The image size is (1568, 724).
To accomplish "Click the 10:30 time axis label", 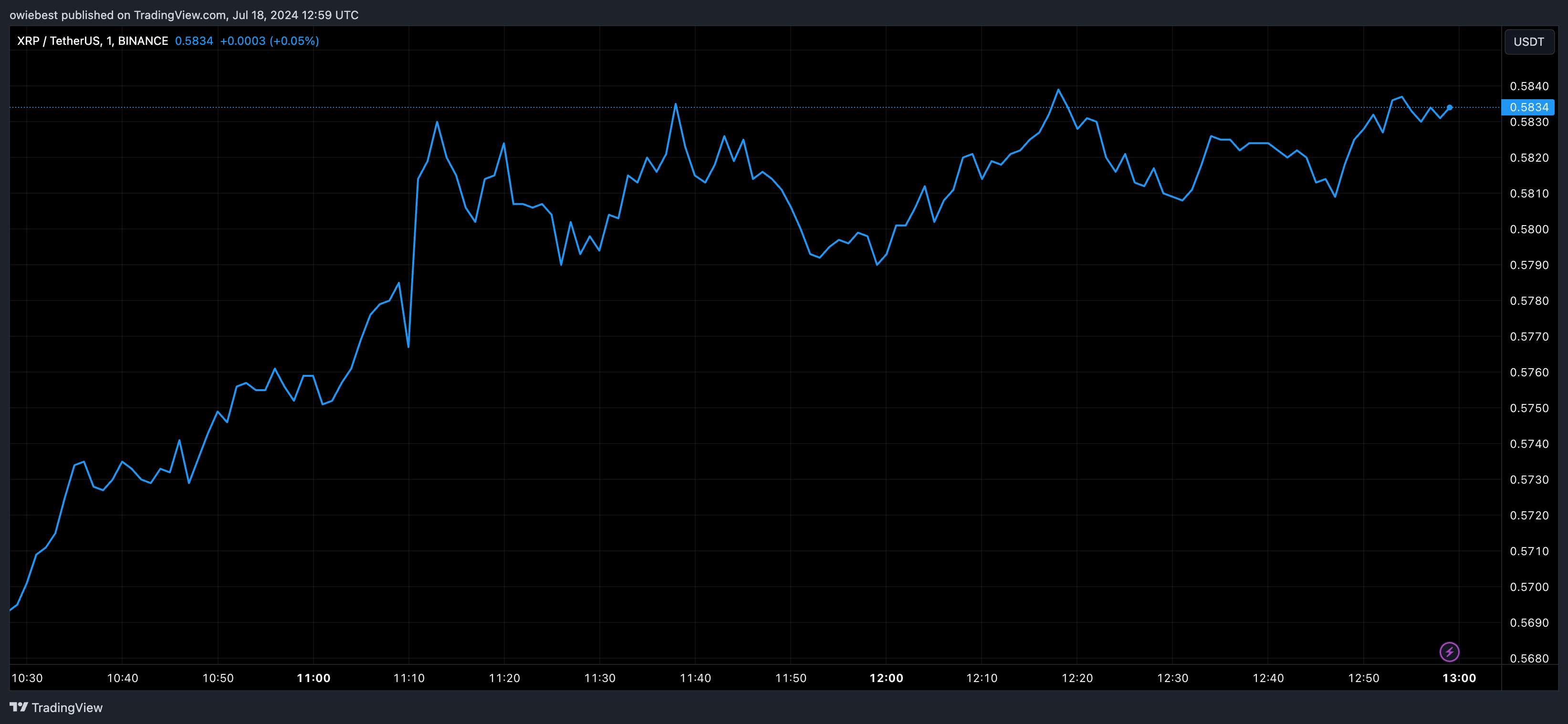I will pyautogui.click(x=27, y=678).
